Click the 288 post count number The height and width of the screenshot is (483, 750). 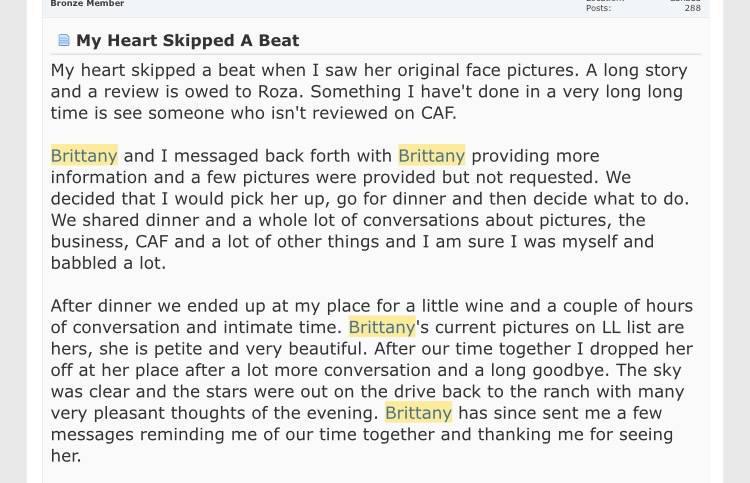coord(693,8)
